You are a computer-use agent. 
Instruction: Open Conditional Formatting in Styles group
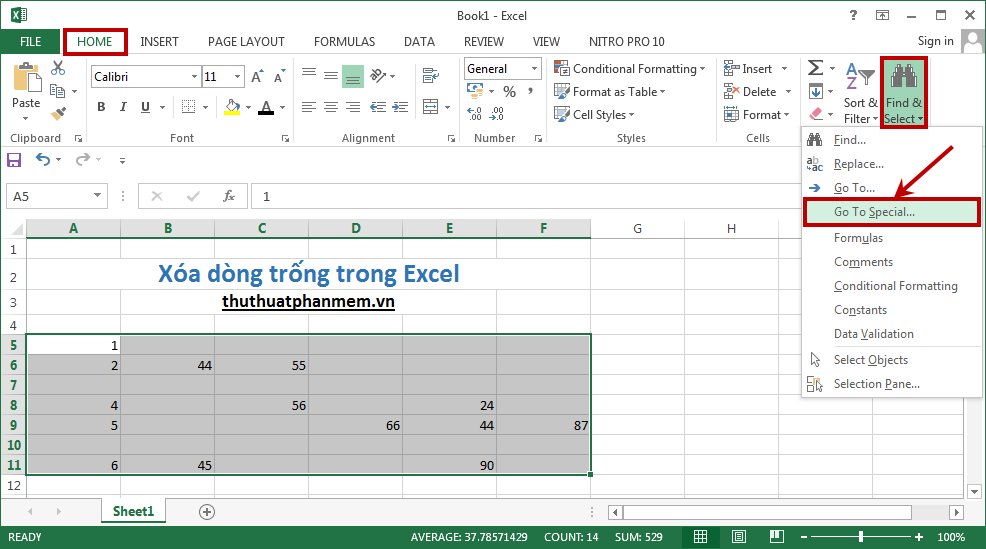[629, 69]
